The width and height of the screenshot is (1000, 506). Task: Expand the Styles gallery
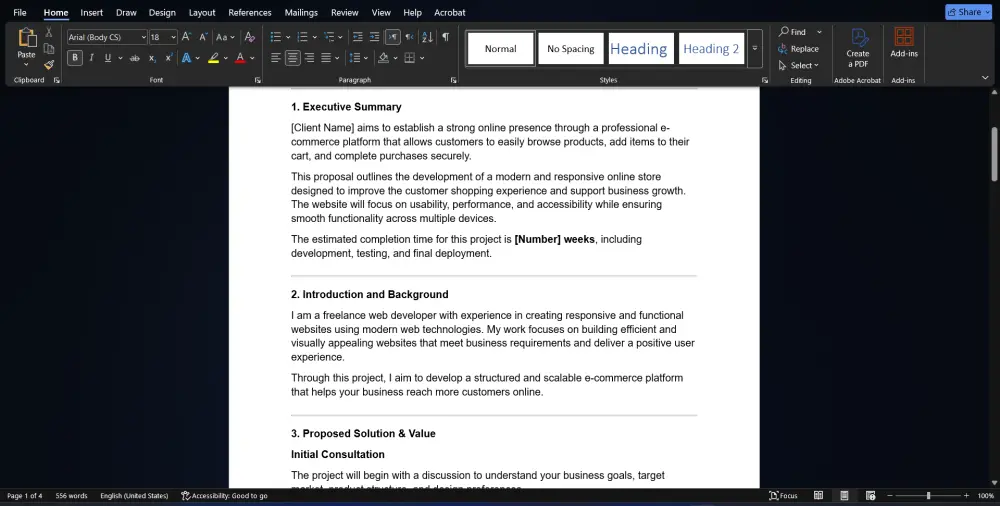(x=754, y=48)
